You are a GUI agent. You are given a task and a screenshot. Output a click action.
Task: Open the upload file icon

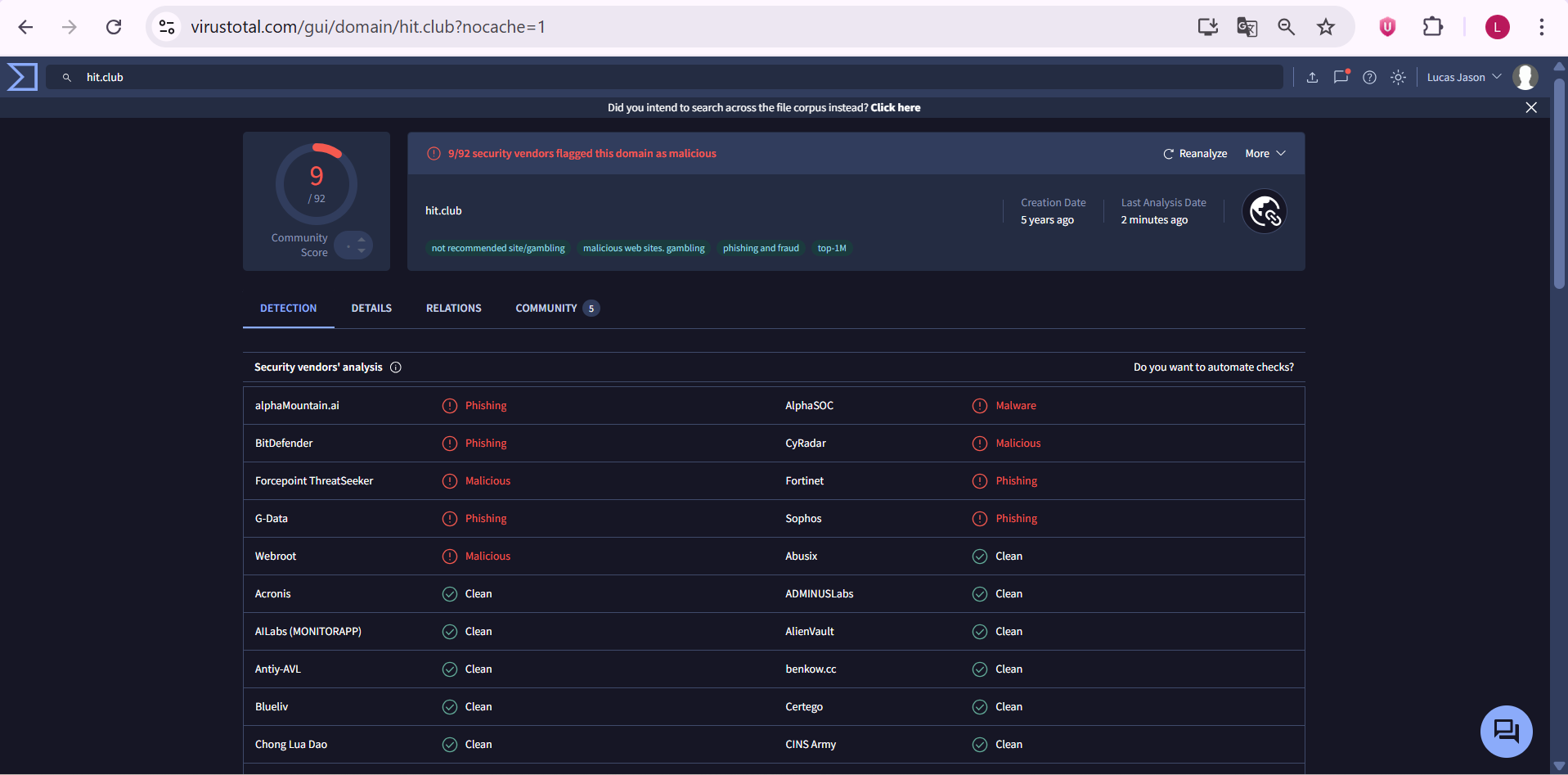(1312, 77)
